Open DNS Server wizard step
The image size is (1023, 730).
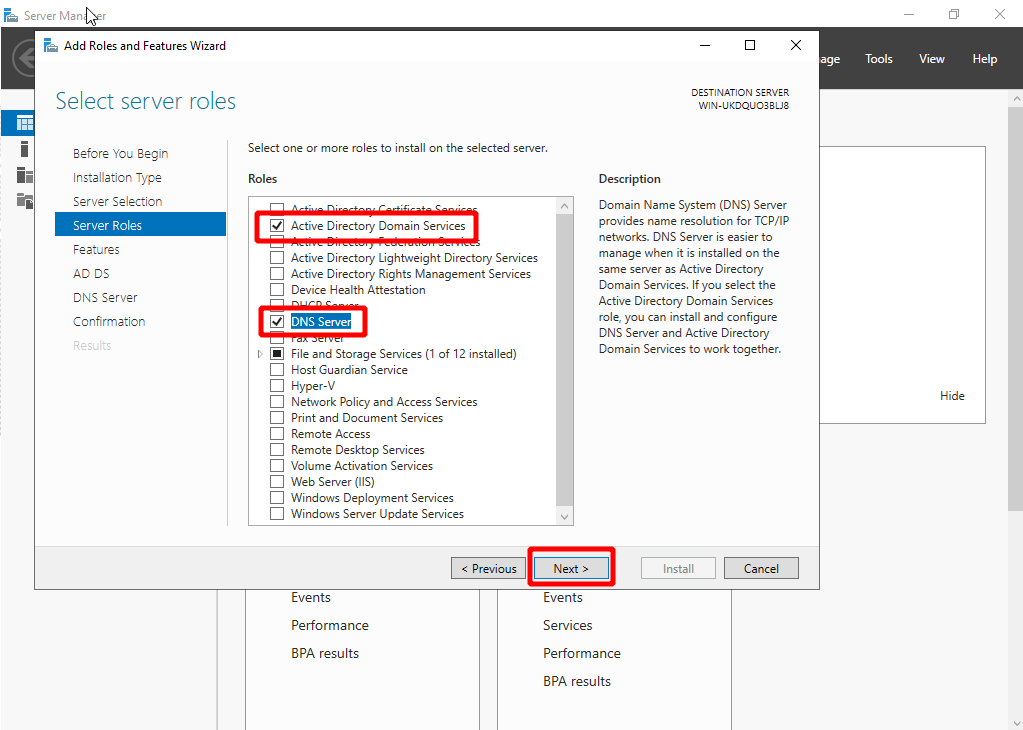pos(105,297)
